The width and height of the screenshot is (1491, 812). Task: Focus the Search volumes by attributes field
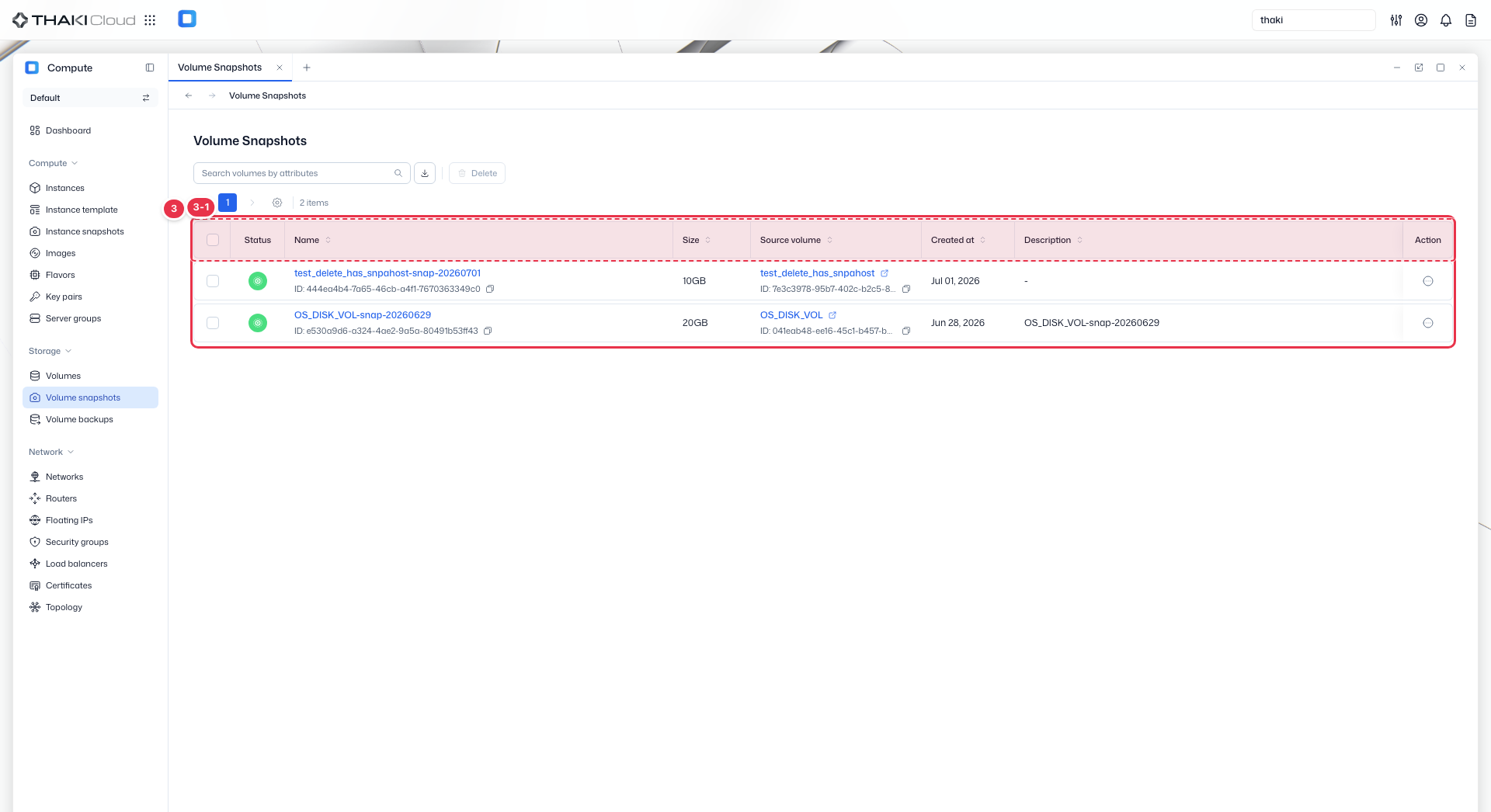[x=301, y=173]
